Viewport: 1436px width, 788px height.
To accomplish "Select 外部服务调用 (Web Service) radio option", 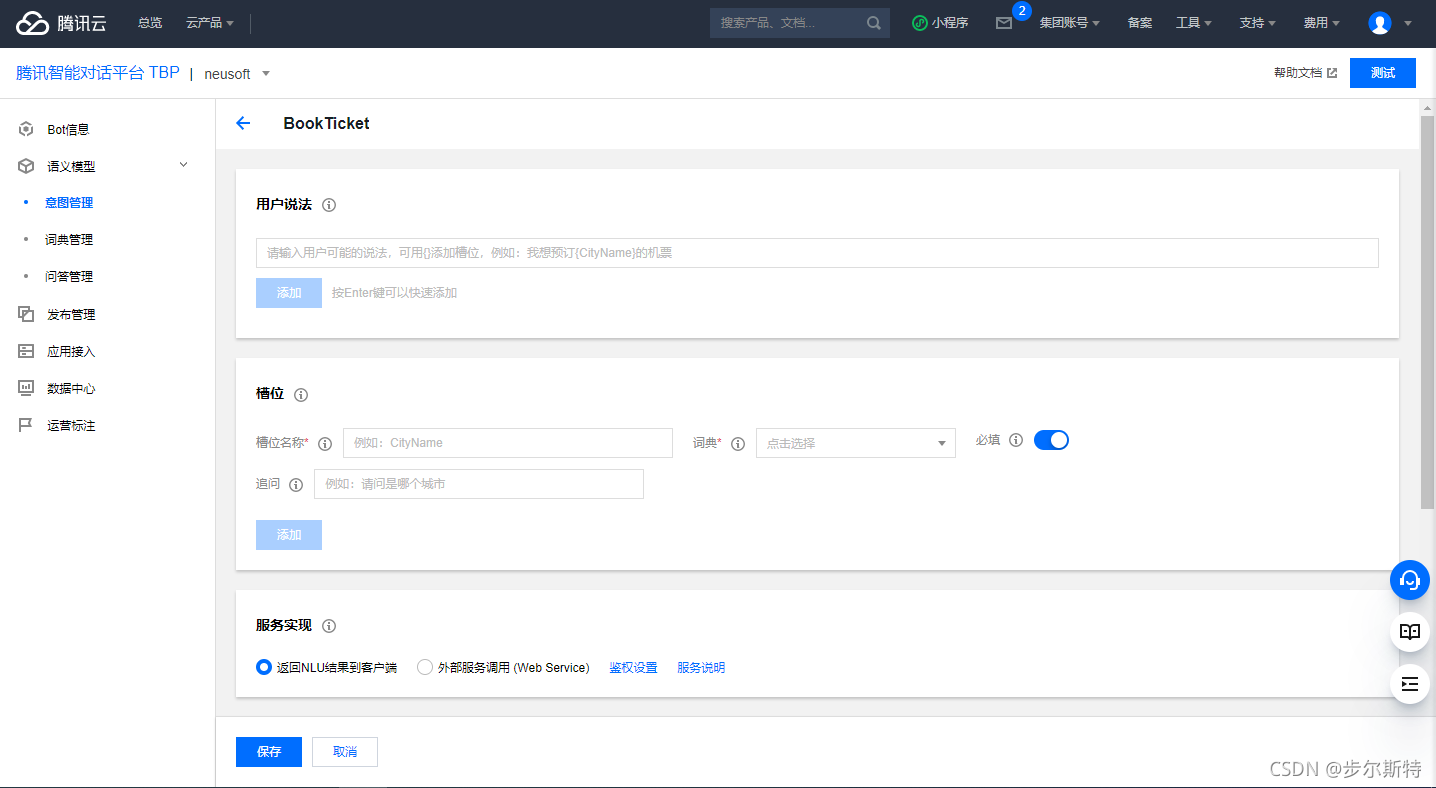I will point(425,667).
